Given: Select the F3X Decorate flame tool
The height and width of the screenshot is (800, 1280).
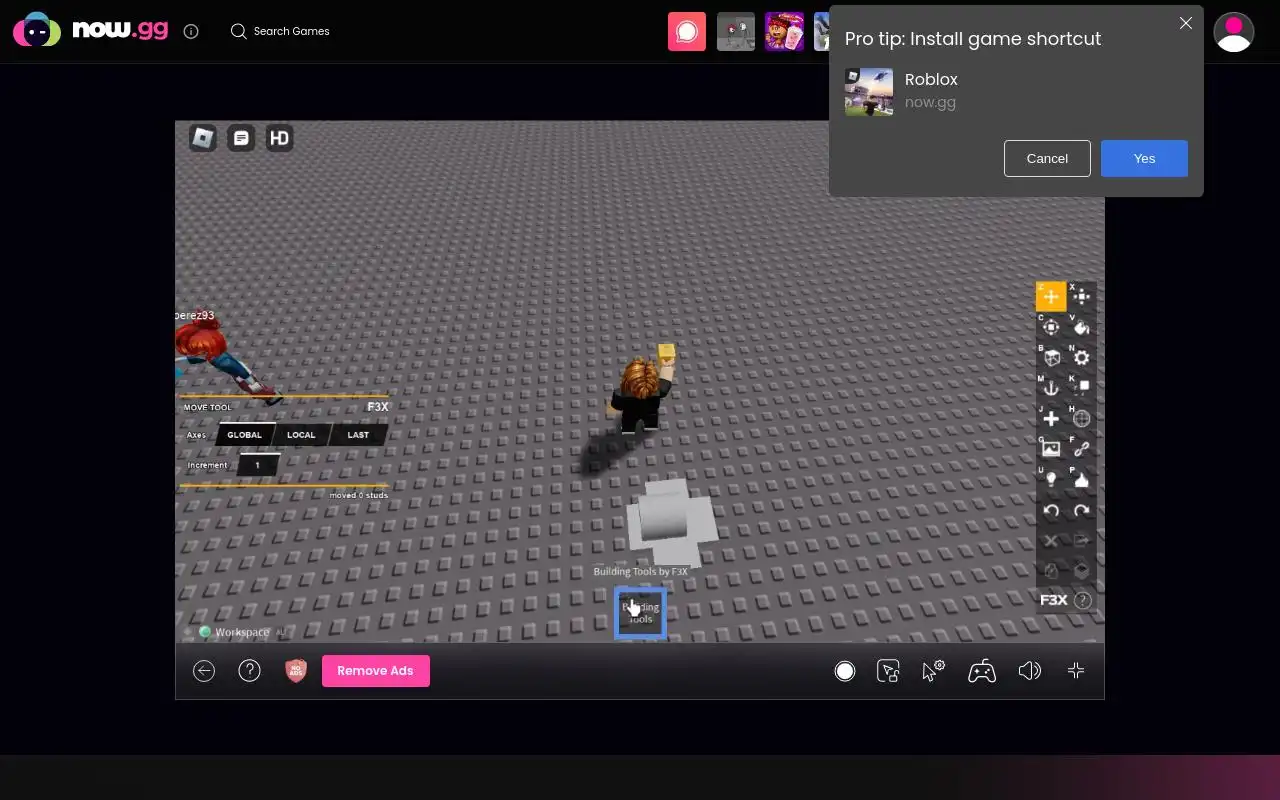Looking at the screenshot, I should 1082,480.
